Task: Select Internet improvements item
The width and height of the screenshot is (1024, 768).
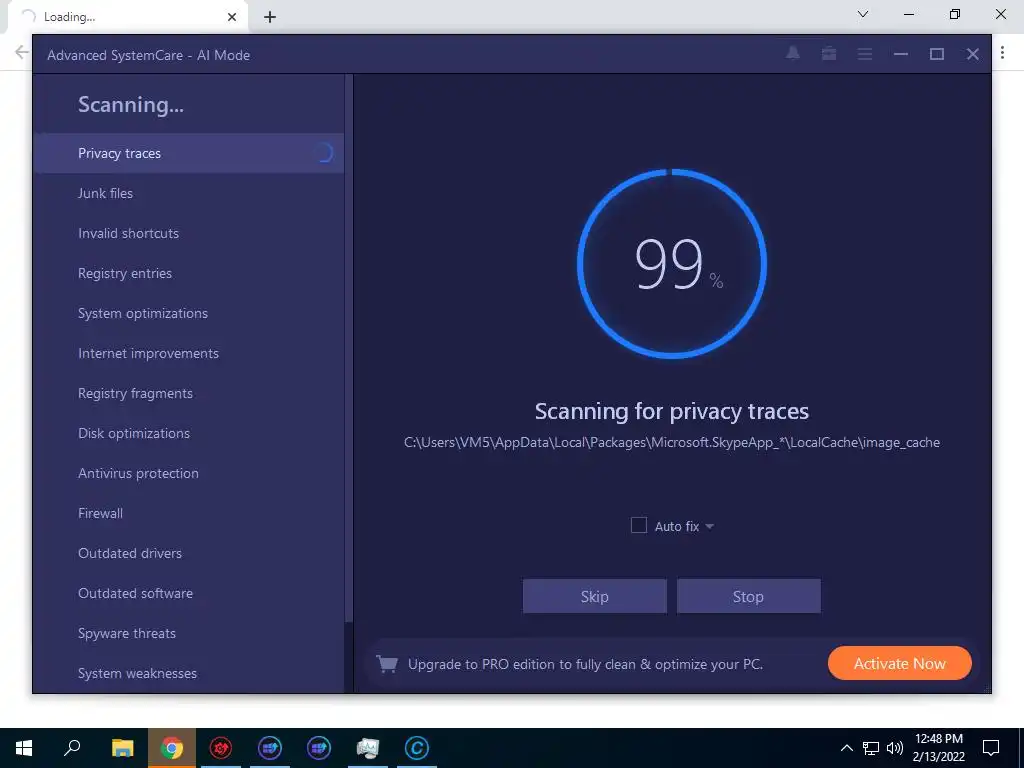Action: pyautogui.click(x=188, y=353)
